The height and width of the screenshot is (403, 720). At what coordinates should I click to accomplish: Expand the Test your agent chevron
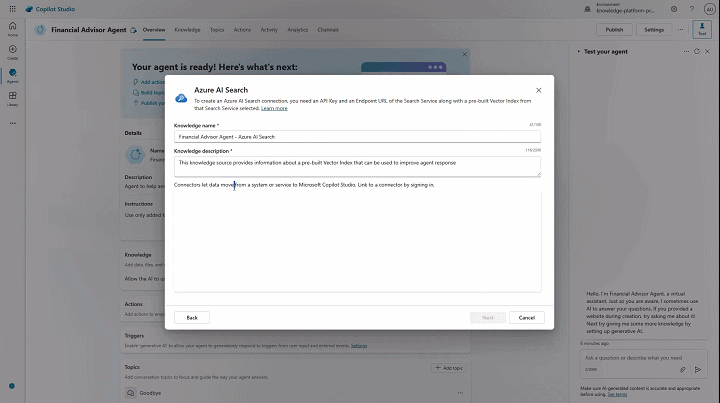pyautogui.click(x=579, y=49)
